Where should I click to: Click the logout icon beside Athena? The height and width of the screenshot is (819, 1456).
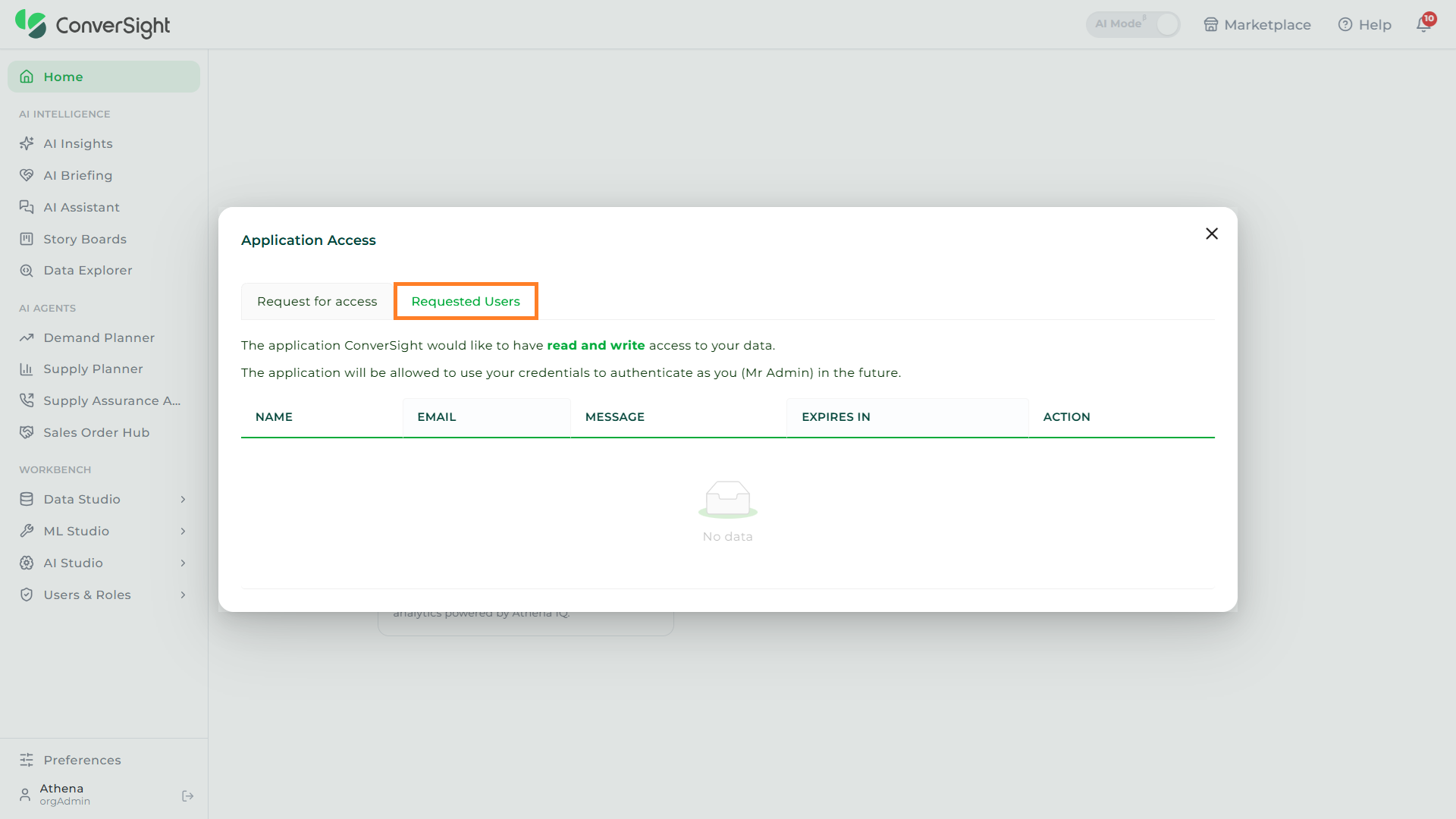188,795
